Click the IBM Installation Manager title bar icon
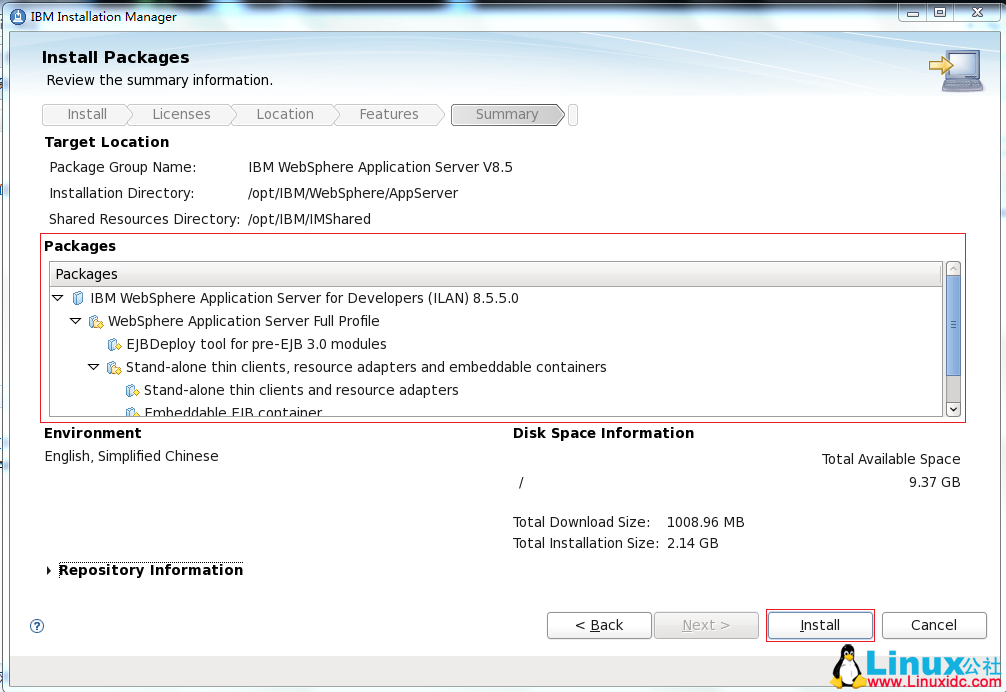The image size is (1006, 692). (x=17, y=16)
